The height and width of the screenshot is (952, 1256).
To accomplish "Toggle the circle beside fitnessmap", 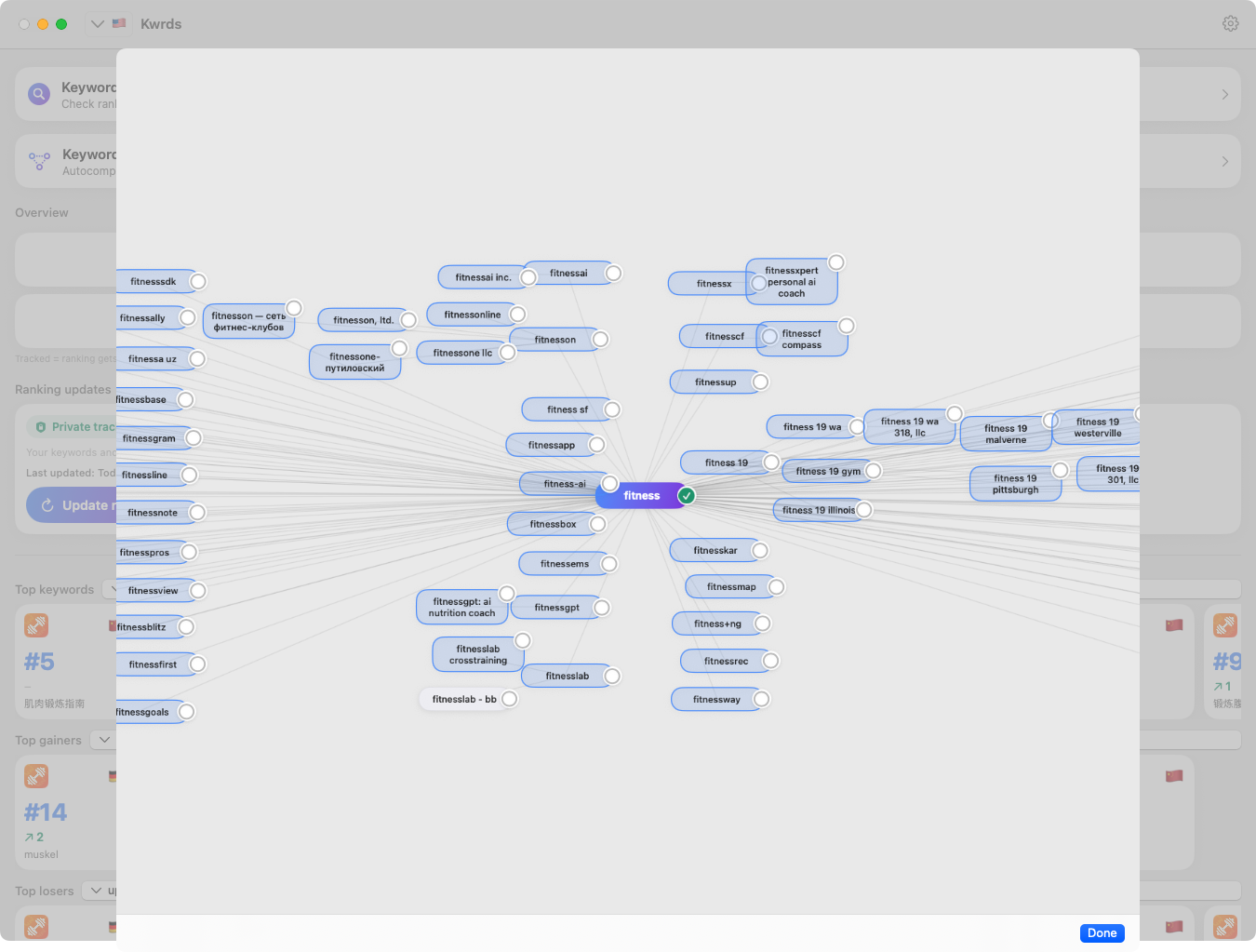I will click(x=777, y=587).
